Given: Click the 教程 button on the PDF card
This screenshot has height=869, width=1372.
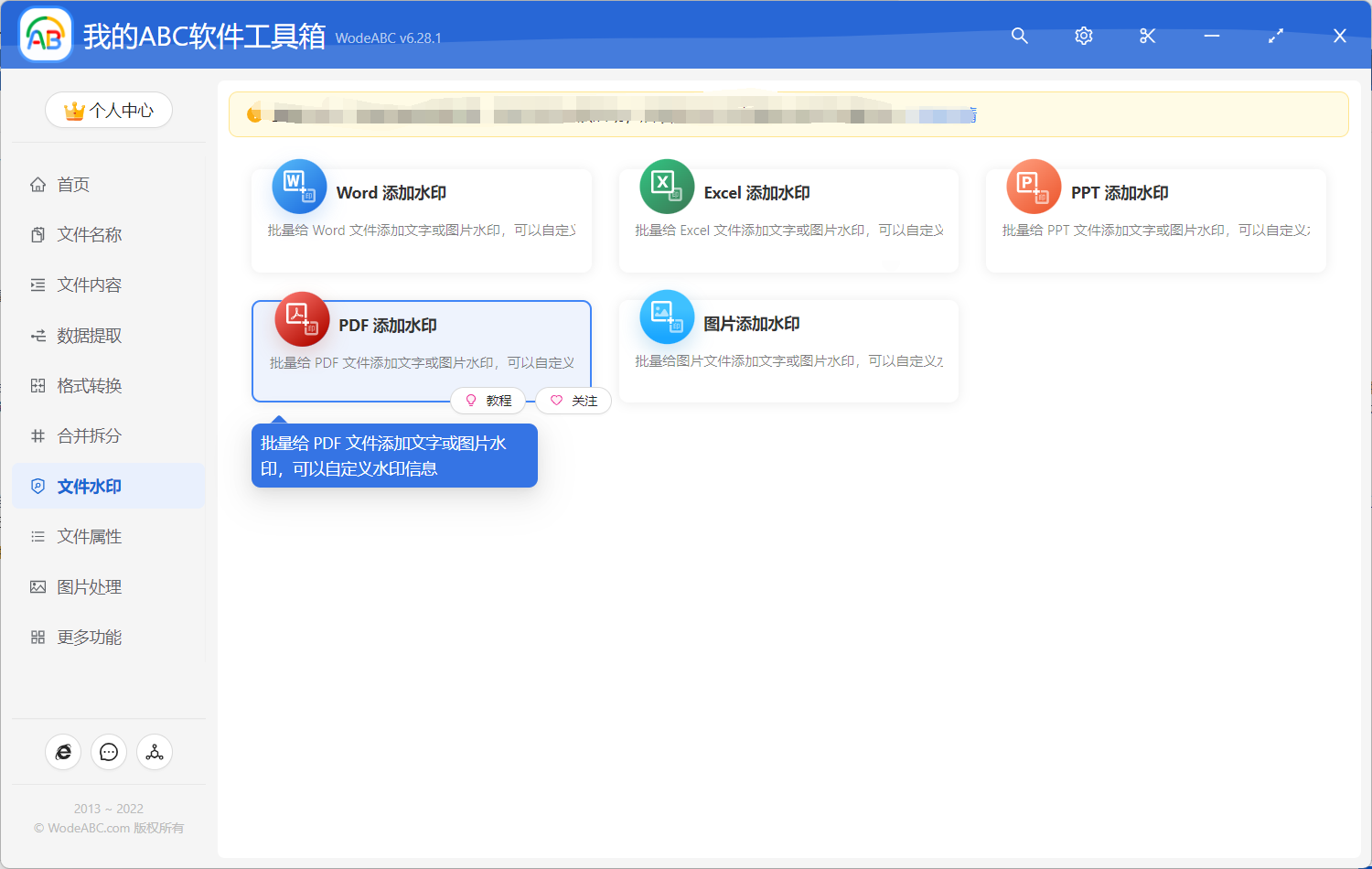Looking at the screenshot, I should 488,401.
